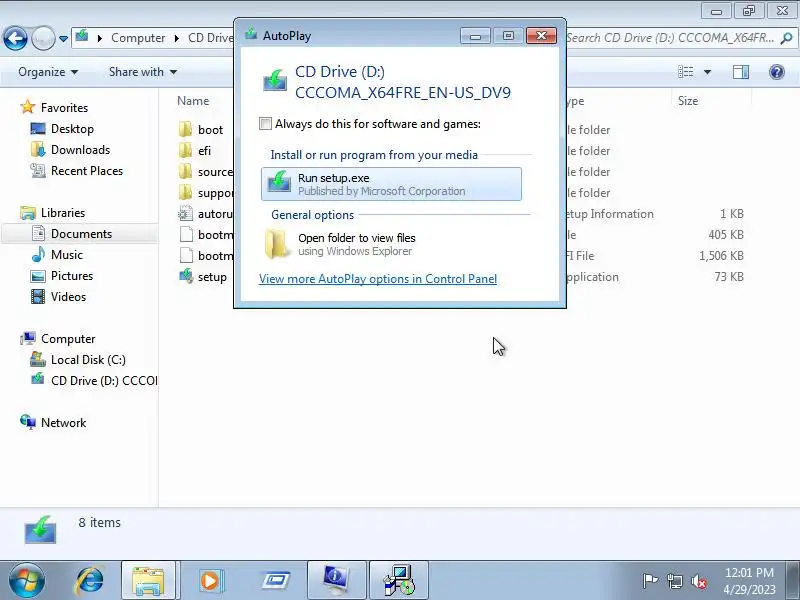Click the Windows Start orb
This screenshot has height=600, width=800.
(x=26, y=580)
